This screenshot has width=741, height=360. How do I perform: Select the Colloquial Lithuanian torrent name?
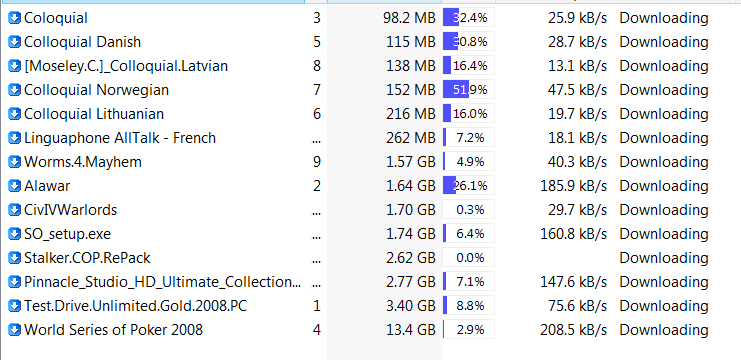[94, 114]
